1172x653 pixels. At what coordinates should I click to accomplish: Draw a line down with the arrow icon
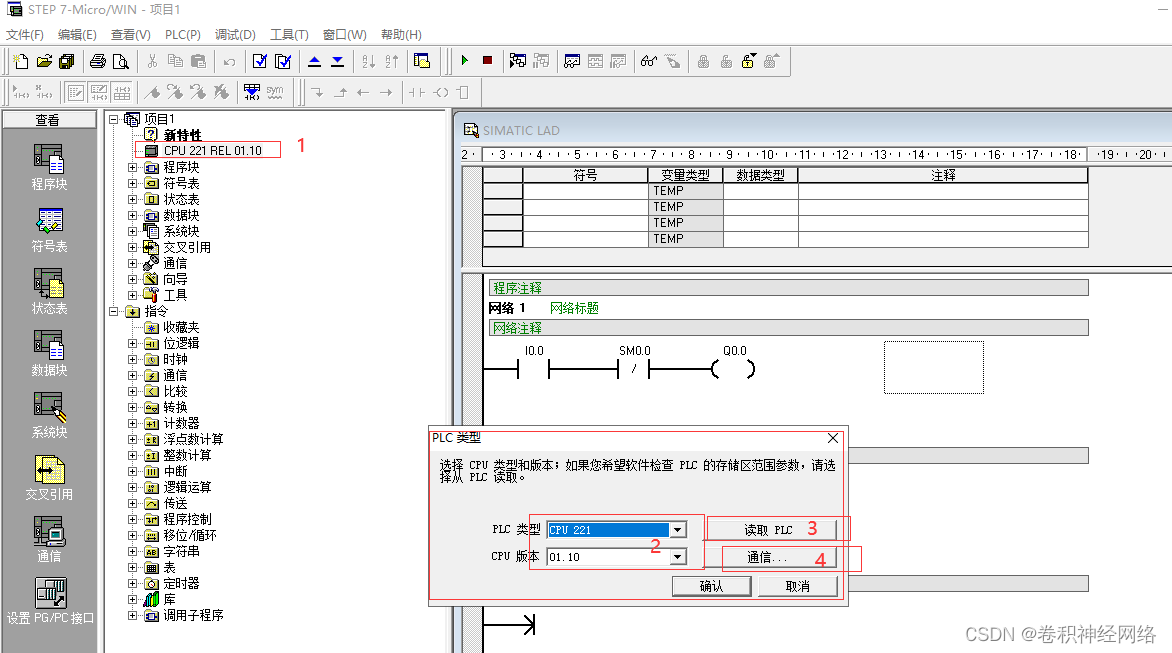tap(318, 93)
